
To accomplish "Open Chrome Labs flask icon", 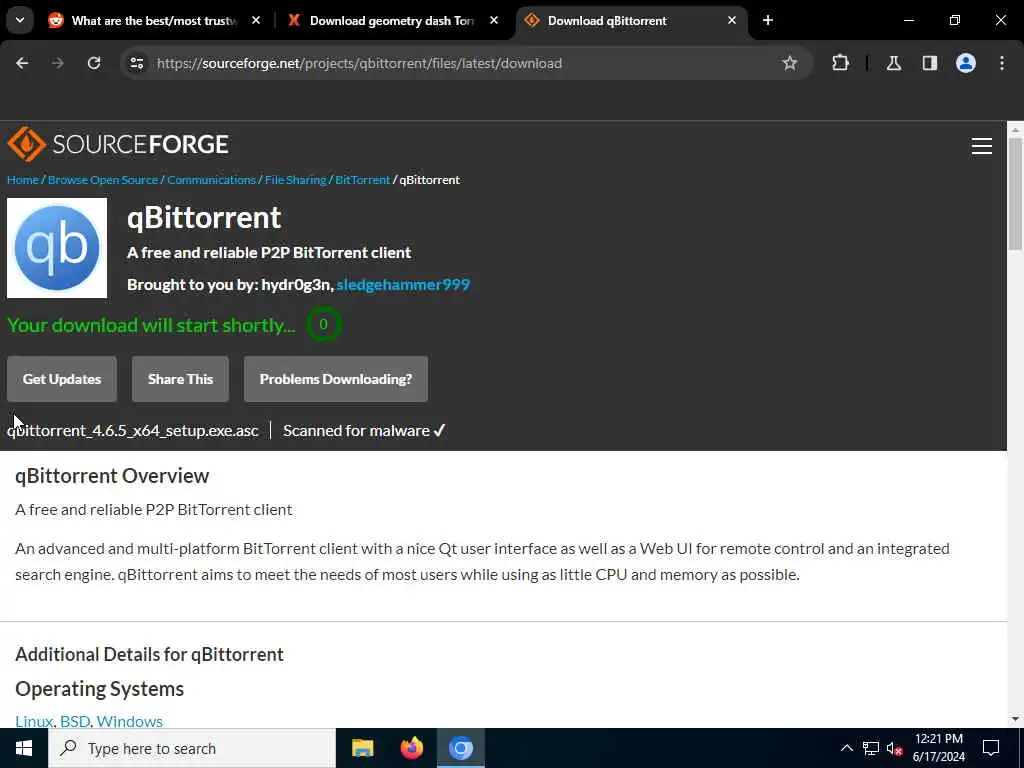I will (x=893, y=63).
